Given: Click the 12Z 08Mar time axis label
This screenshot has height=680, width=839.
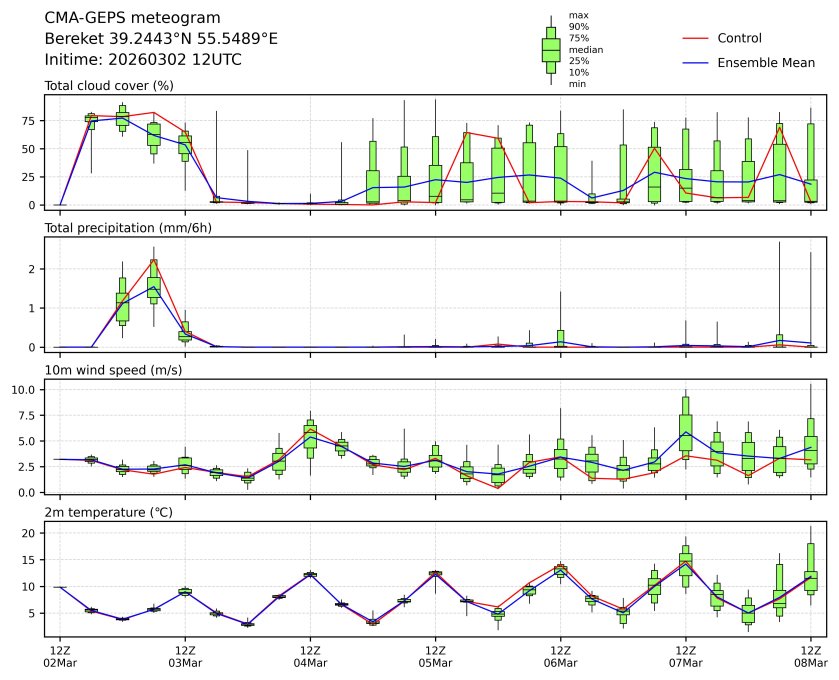Looking at the screenshot, I should pos(809,657).
